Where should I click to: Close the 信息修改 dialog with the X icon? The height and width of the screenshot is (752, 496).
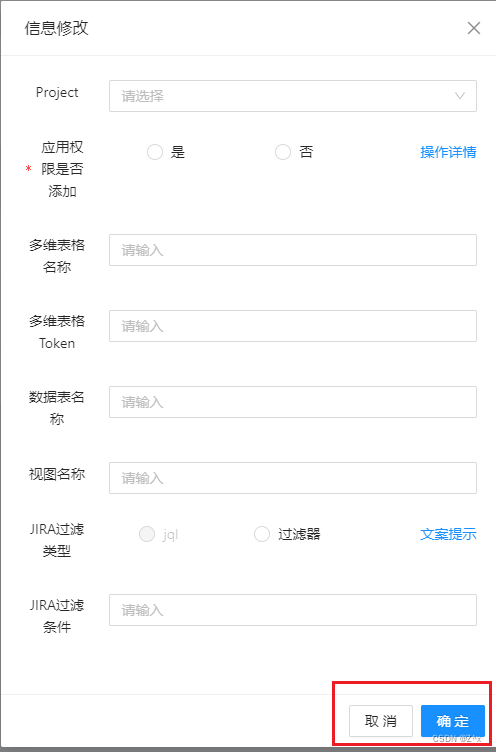473,28
